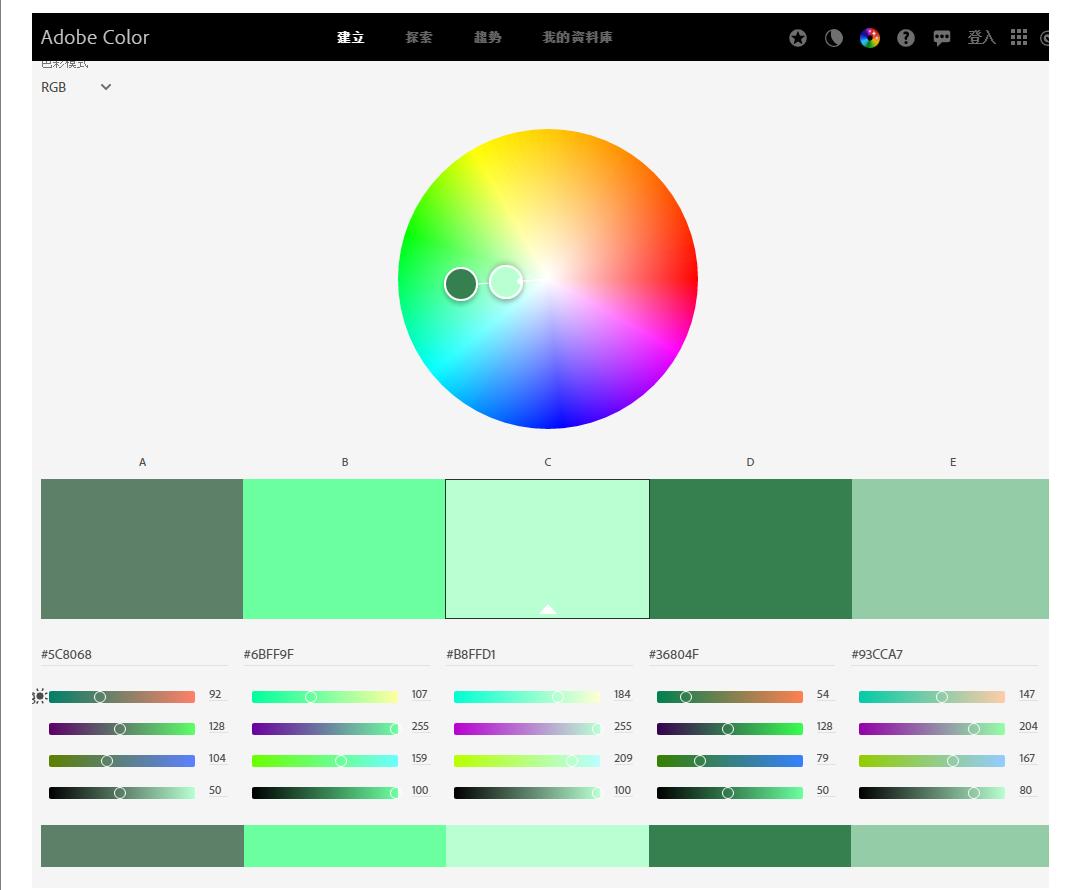
Task: Click the brightness sun icon beside sliders
Action: click(x=40, y=696)
